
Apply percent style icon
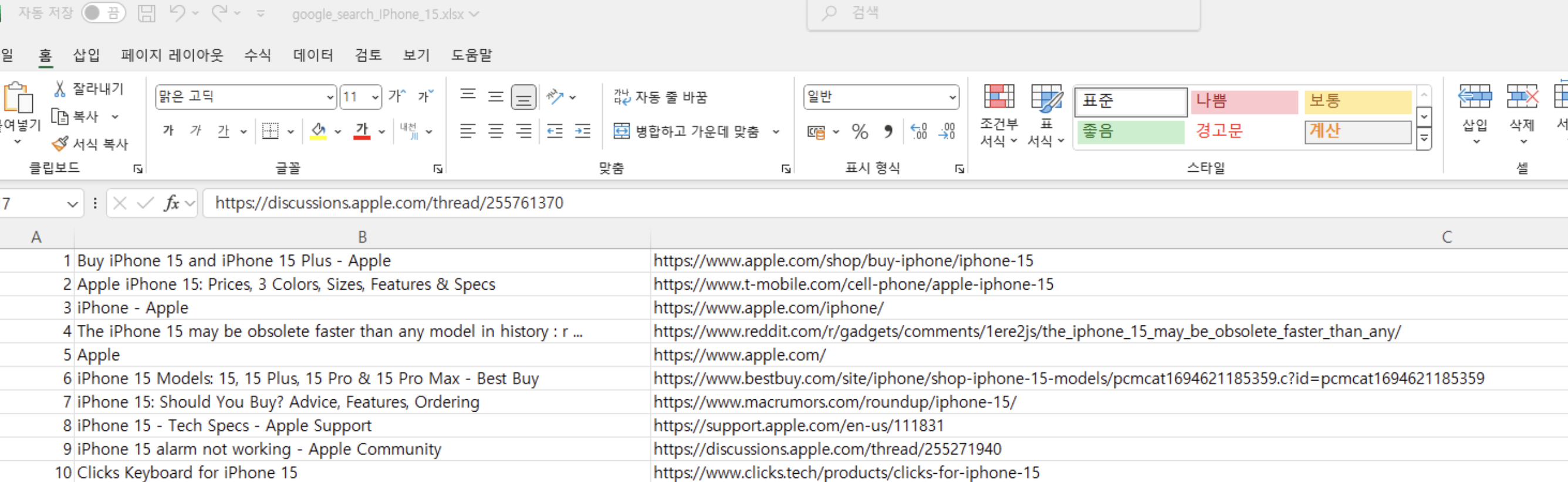tap(860, 131)
